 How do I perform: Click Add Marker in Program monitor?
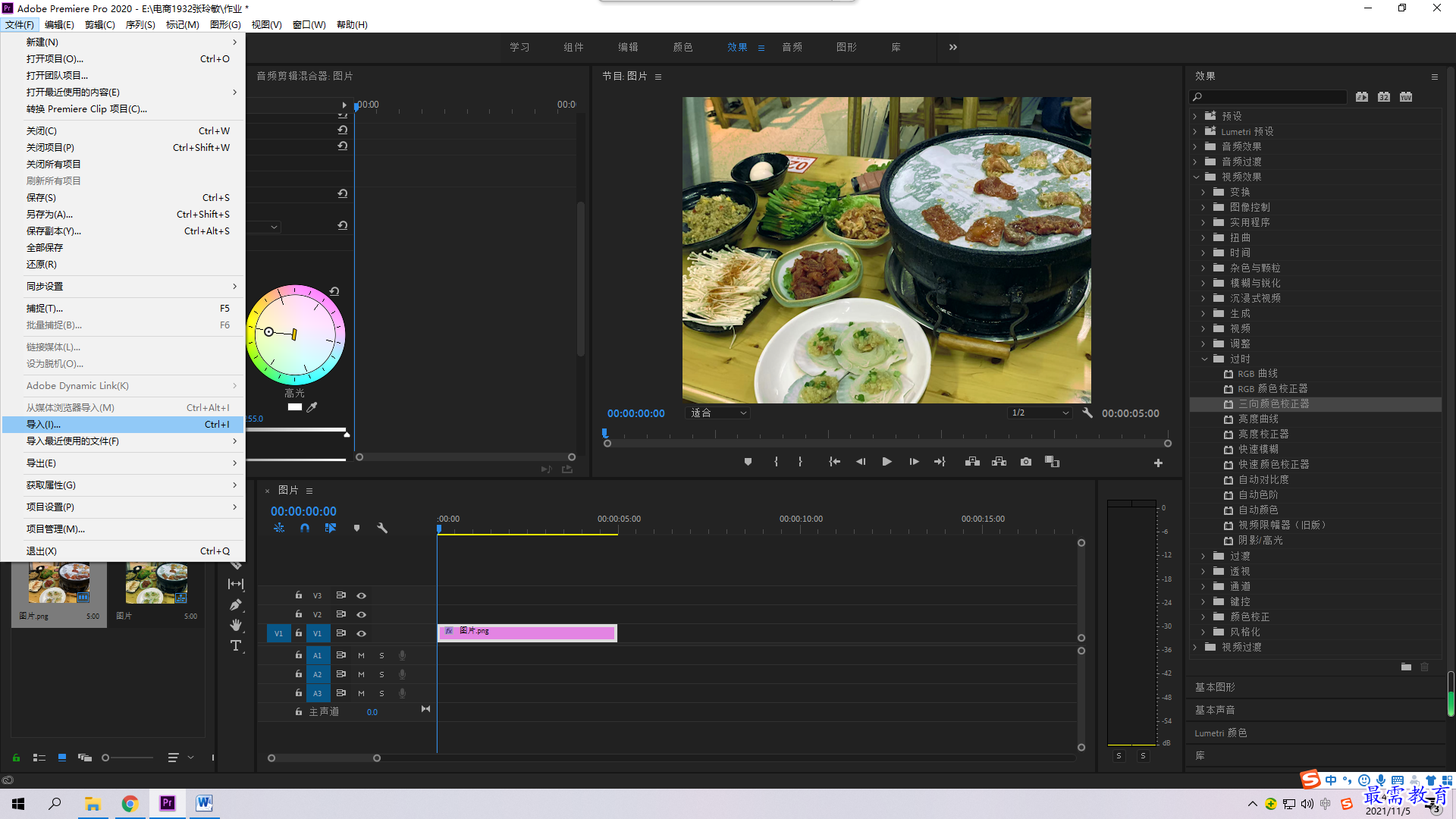tap(748, 462)
